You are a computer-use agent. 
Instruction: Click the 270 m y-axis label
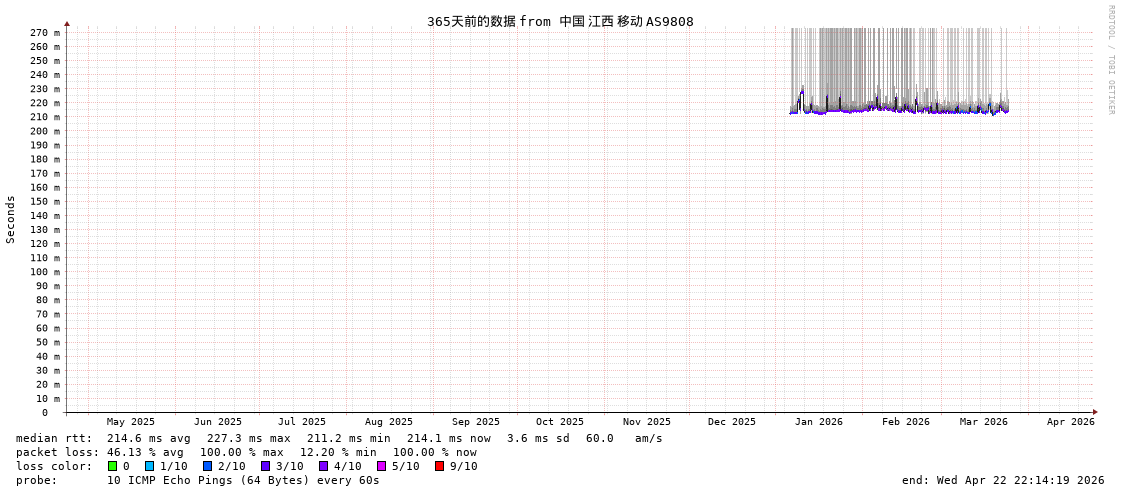44,33
